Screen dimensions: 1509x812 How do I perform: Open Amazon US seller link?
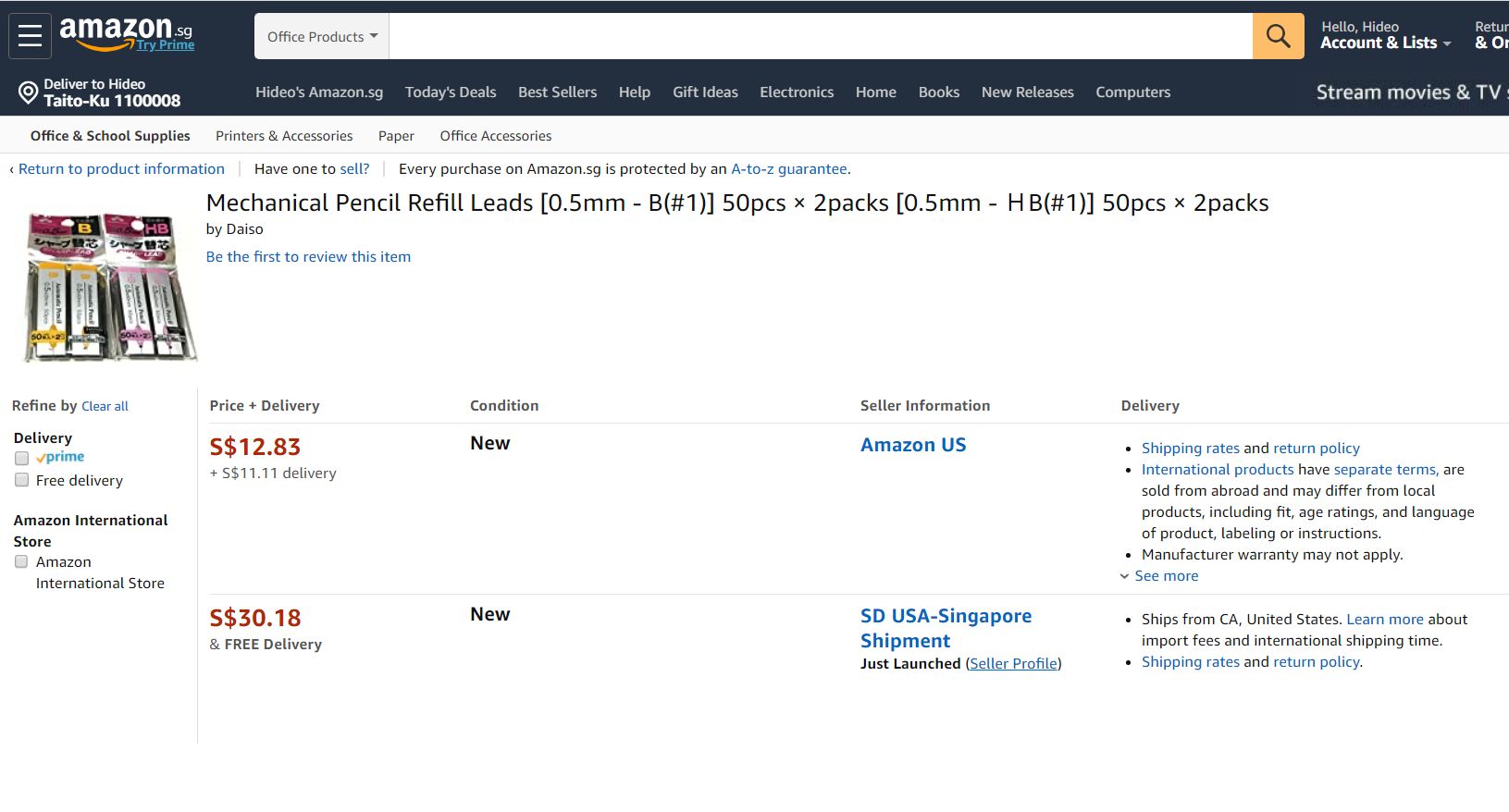pyautogui.click(x=913, y=445)
